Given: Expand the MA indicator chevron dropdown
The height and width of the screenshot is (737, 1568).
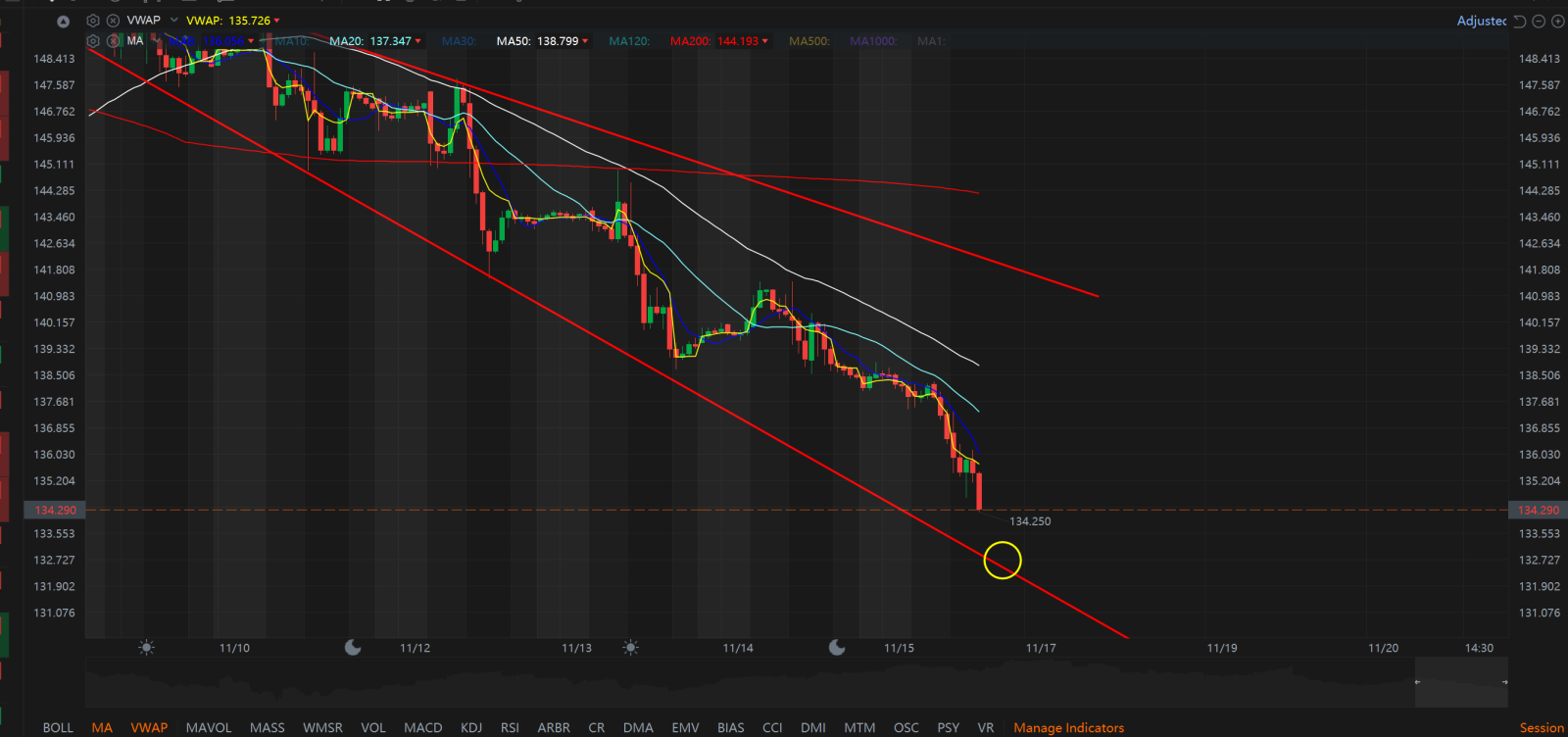Looking at the screenshot, I should point(156,41).
